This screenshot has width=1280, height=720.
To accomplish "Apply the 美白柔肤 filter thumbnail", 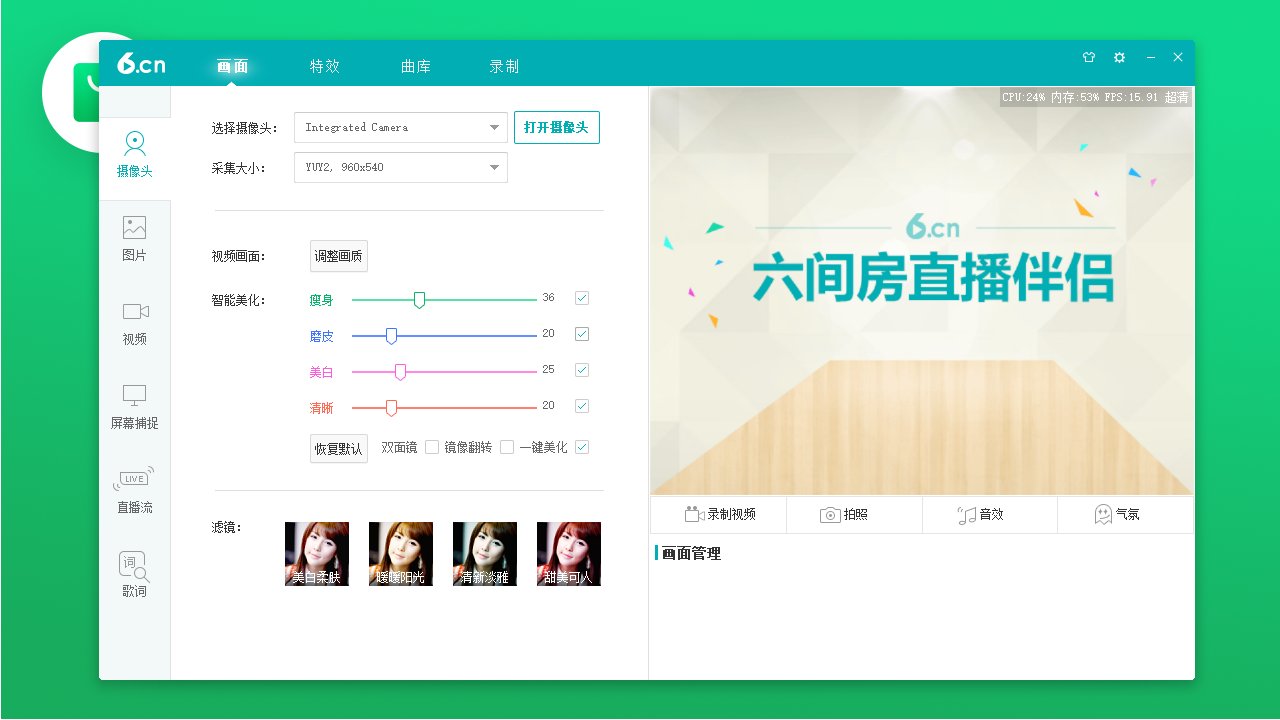I will [x=317, y=554].
